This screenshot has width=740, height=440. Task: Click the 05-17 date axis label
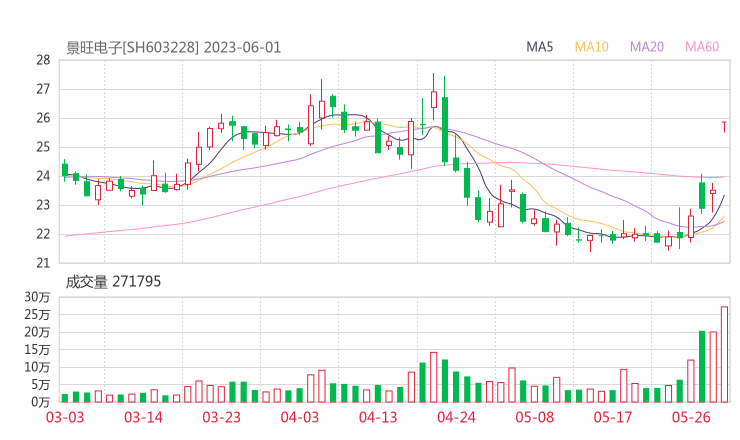(613, 417)
